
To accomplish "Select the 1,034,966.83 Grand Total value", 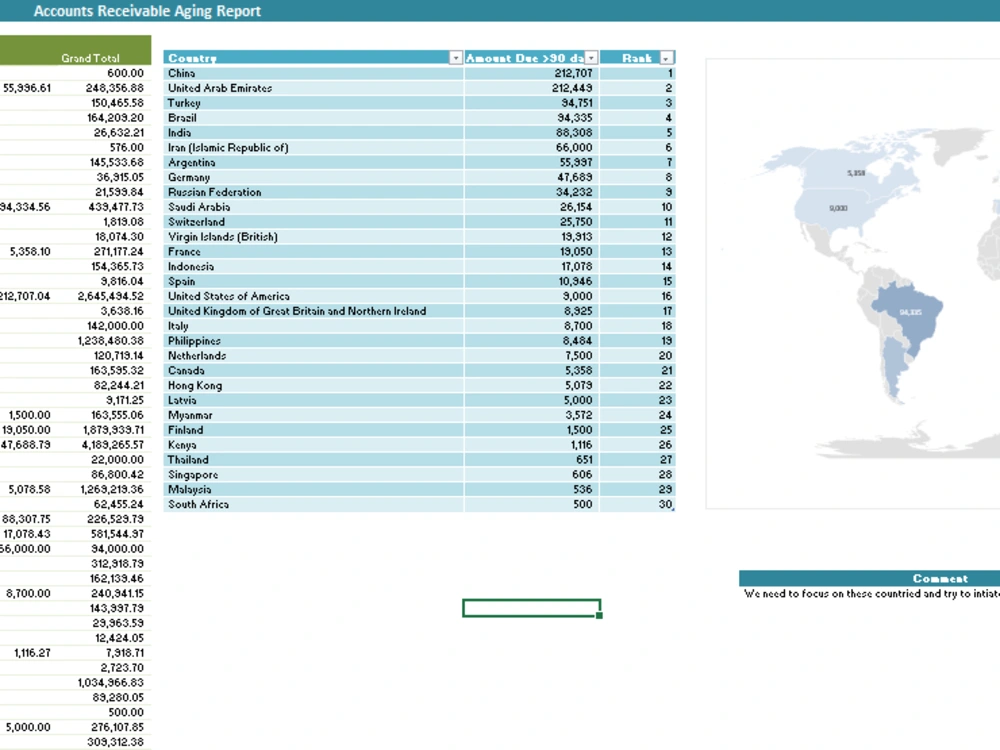I will point(110,683).
